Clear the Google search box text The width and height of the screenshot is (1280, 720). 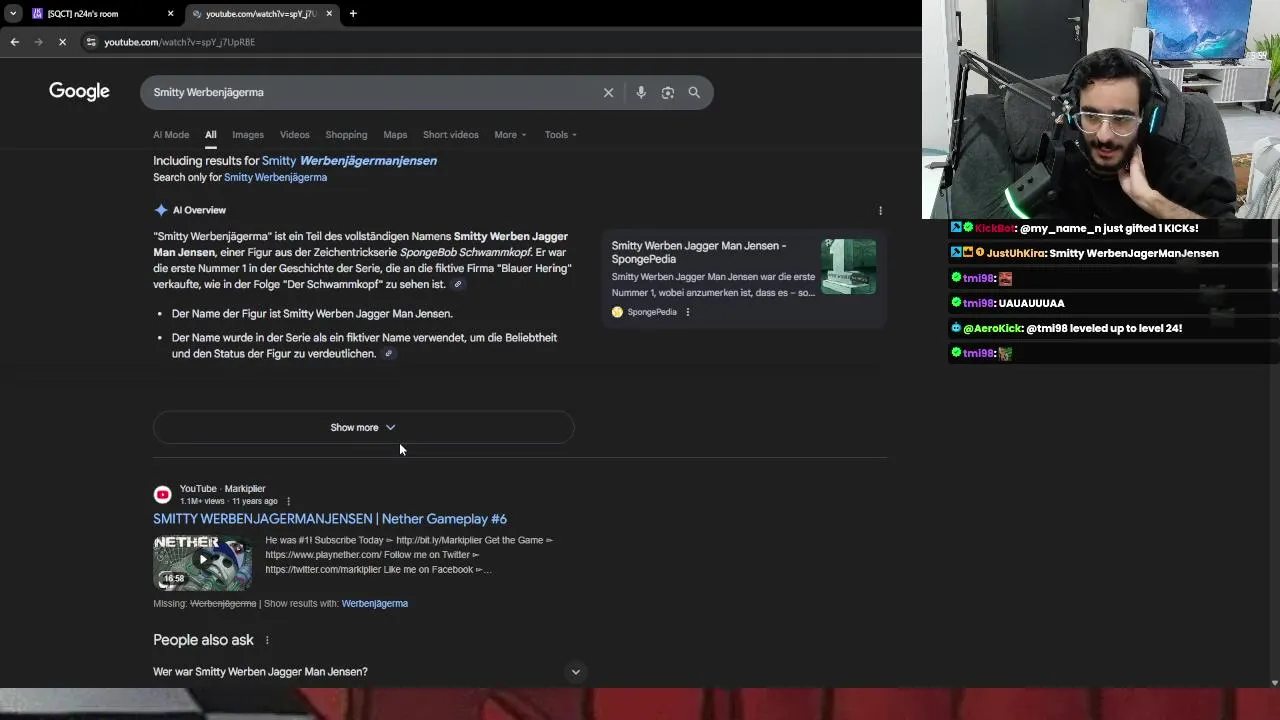(x=608, y=92)
